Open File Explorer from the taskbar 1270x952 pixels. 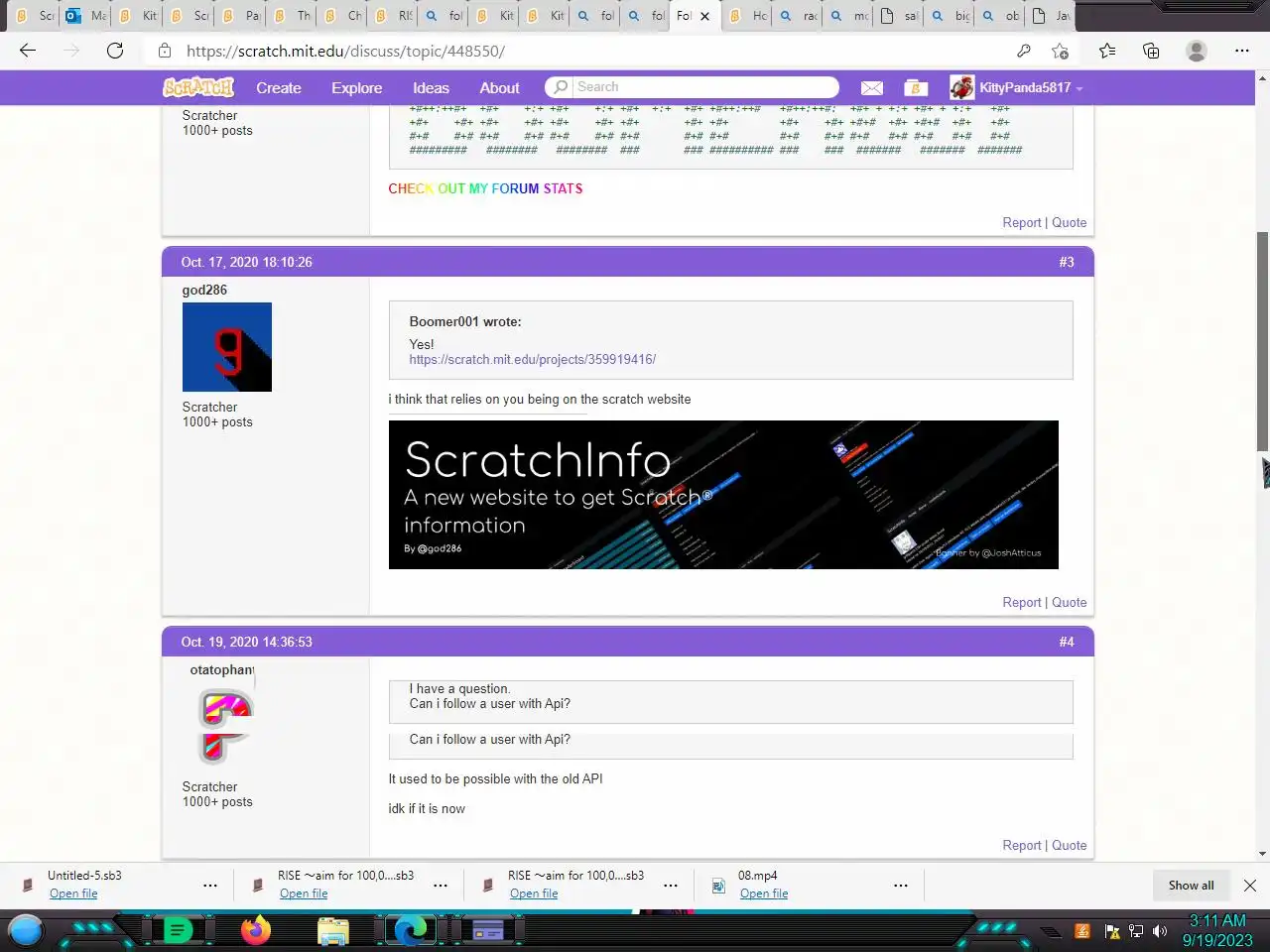pyautogui.click(x=332, y=930)
